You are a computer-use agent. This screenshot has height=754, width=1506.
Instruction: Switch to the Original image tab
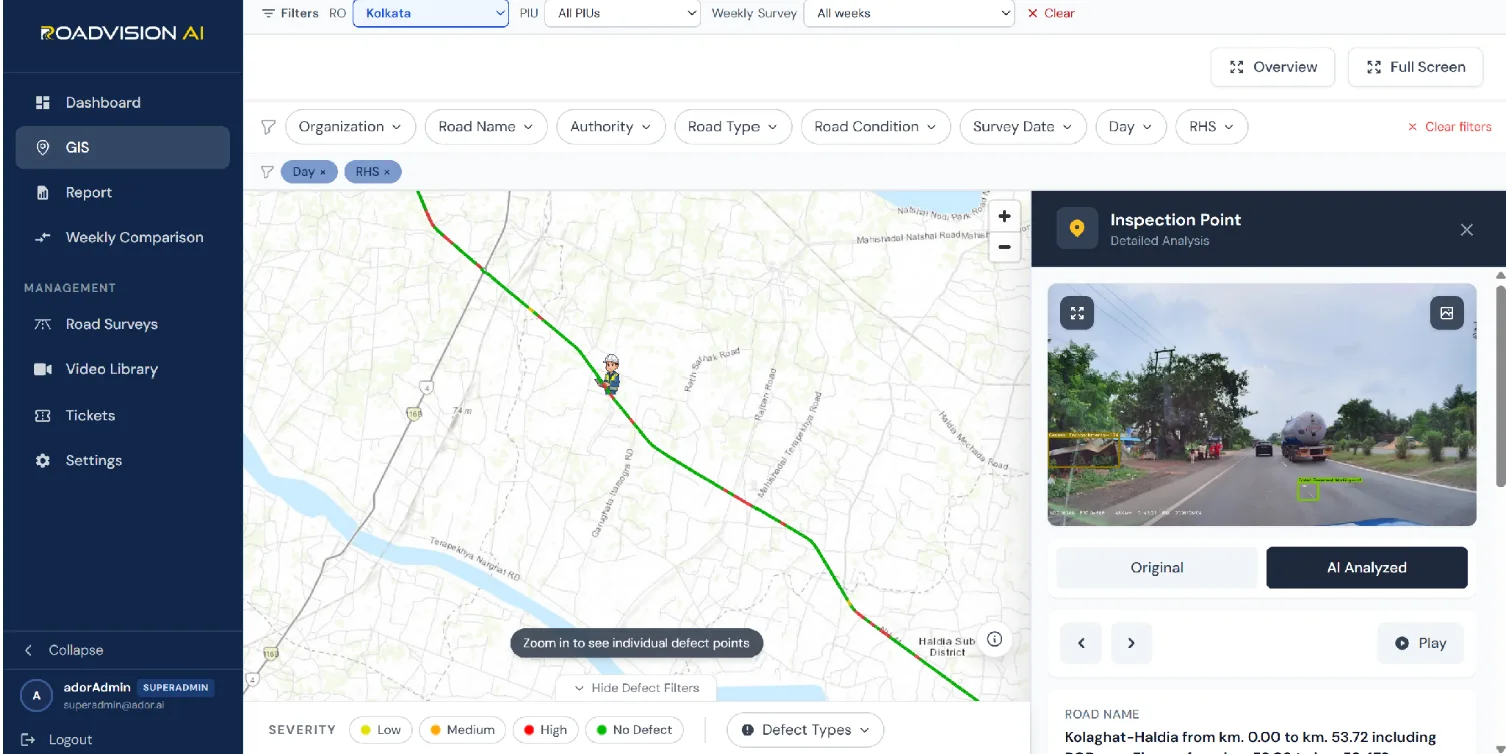(x=1157, y=568)
